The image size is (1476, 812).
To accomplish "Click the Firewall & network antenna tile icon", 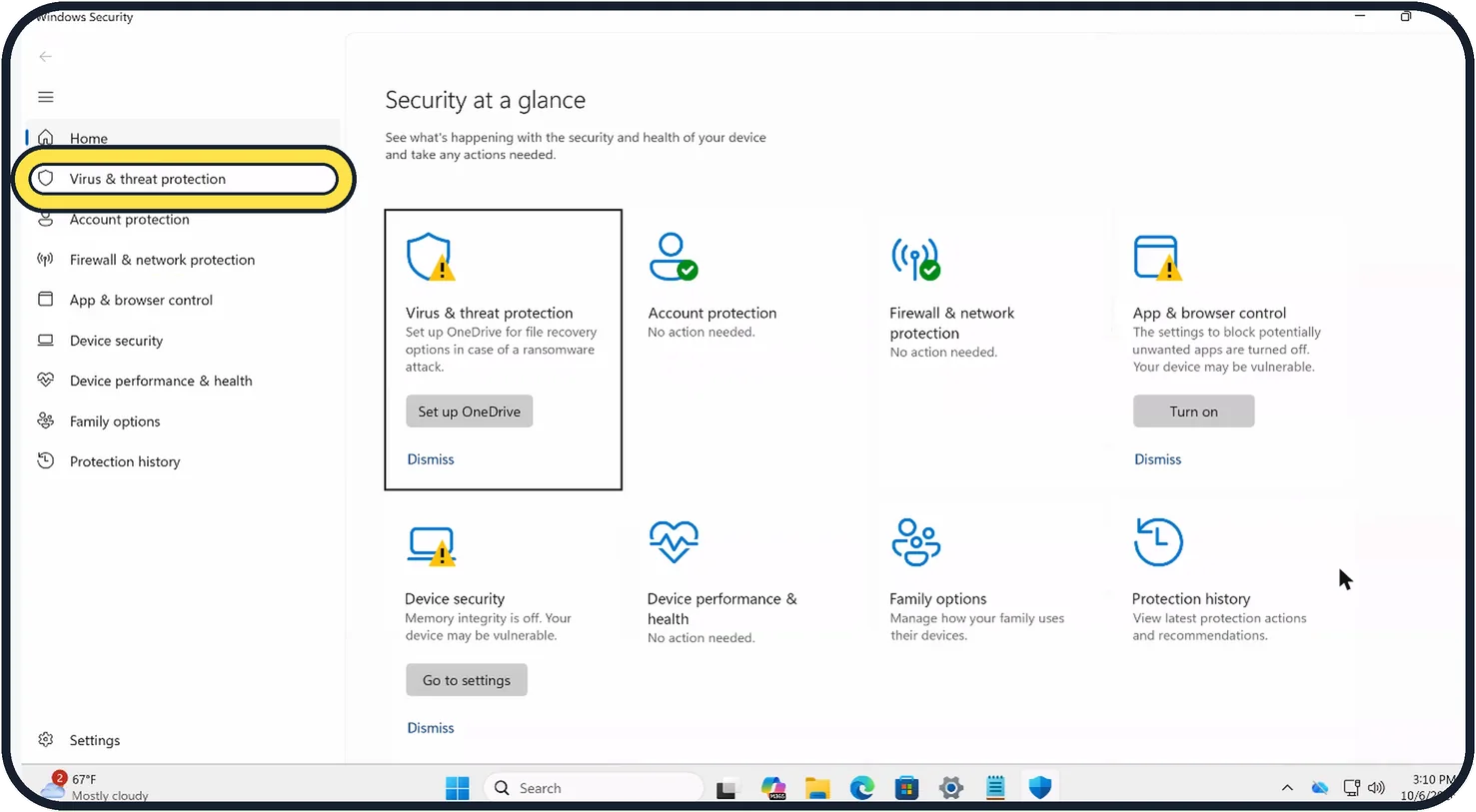I will click(x=915, y=258).
